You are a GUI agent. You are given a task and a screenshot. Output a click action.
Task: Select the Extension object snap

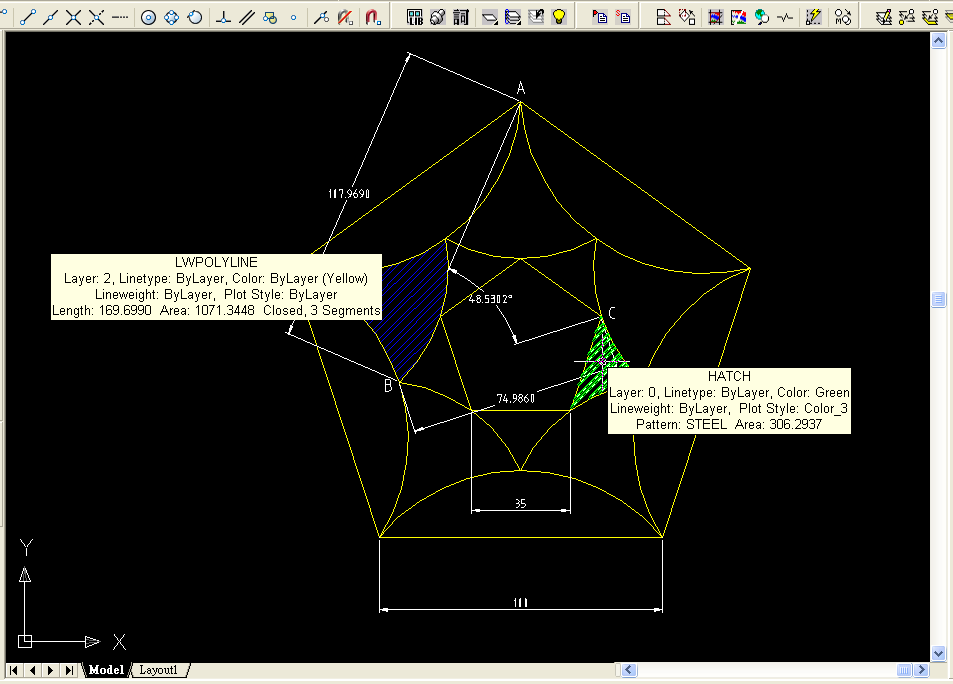click(120, 17)
